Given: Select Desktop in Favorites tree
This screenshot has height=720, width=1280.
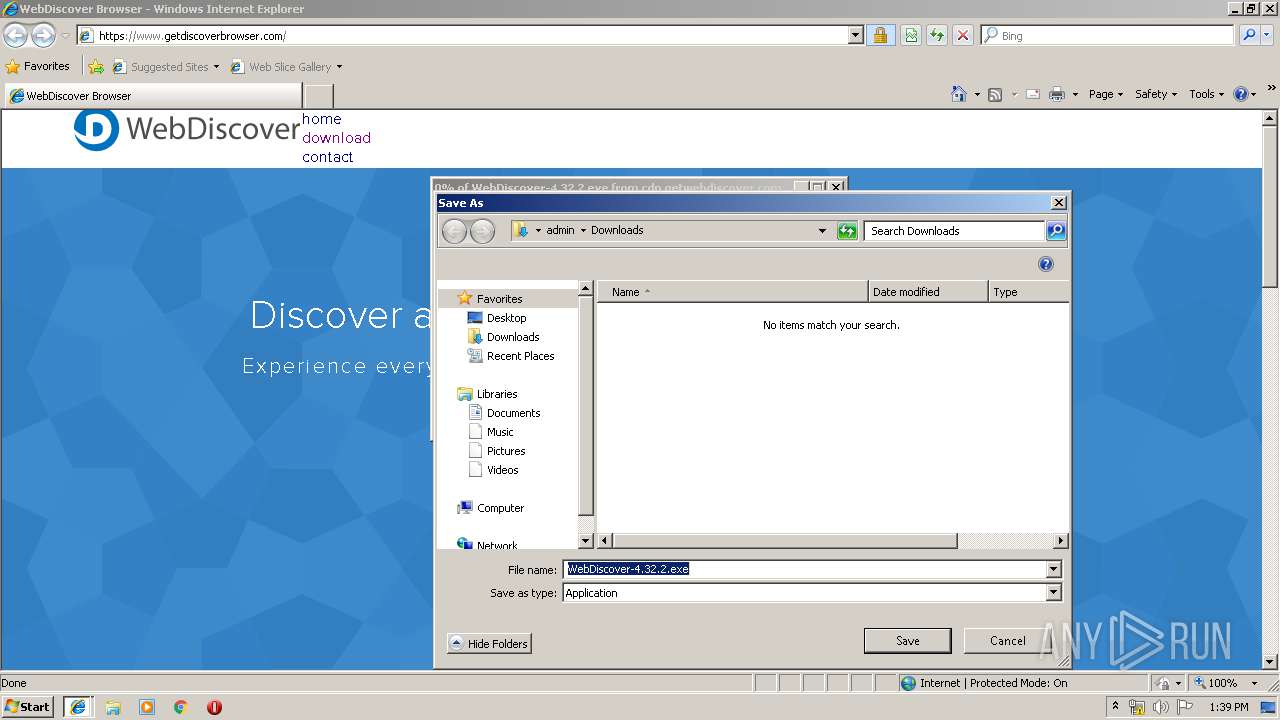Looking at the screenshot, I should coord(506,318).
